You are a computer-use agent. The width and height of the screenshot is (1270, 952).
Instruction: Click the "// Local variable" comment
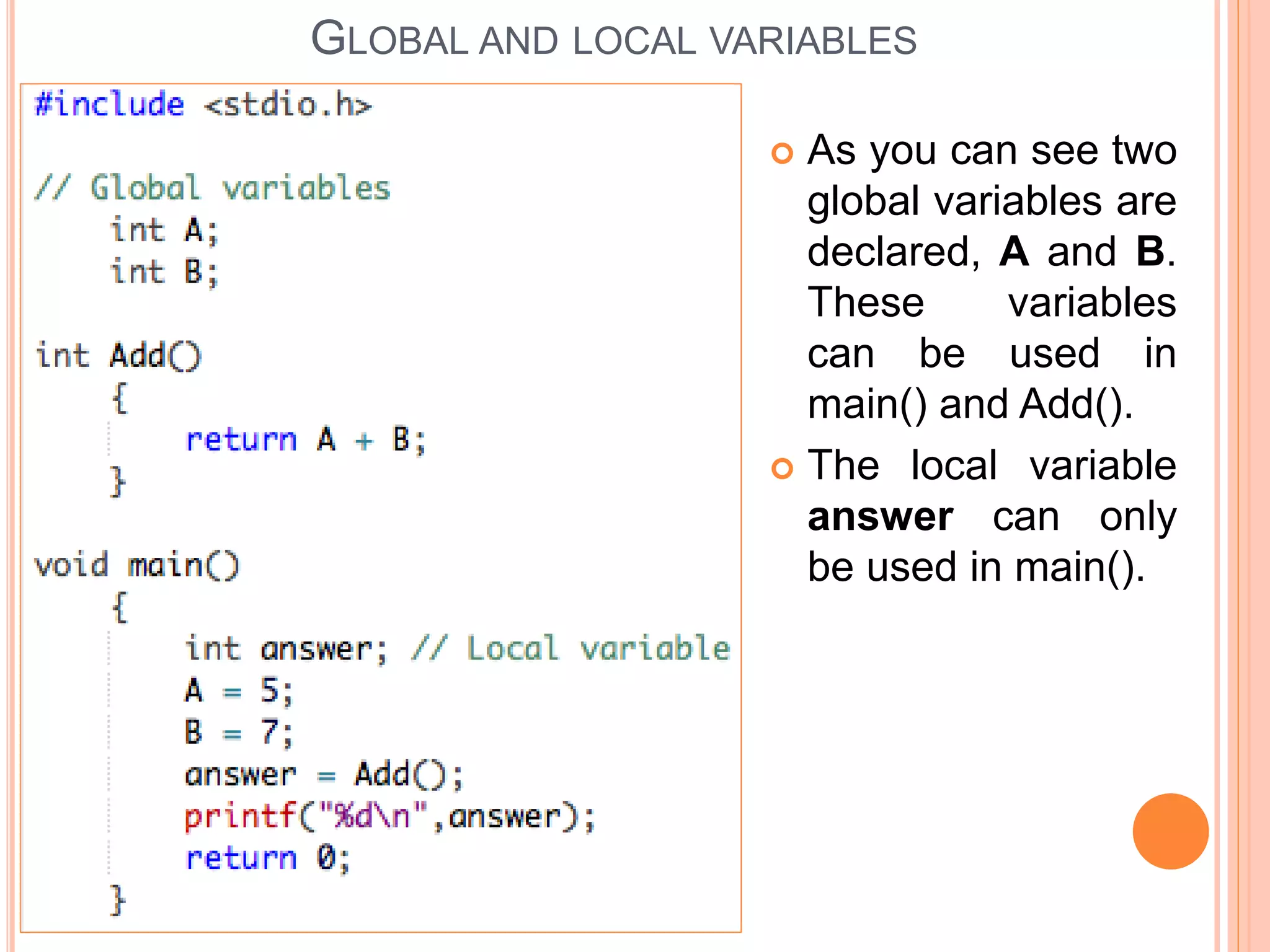tap(571, 649)
